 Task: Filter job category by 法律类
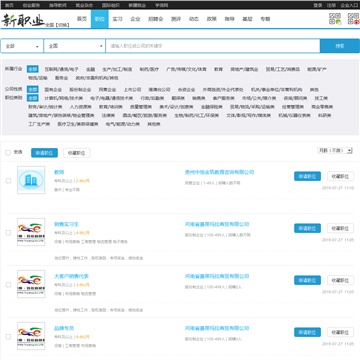(108, 116)
